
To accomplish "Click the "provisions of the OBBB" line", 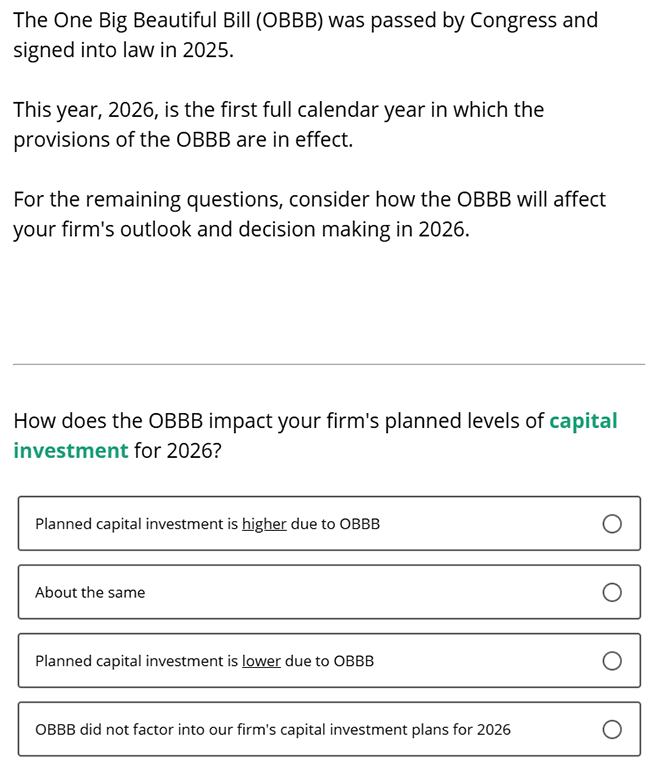I will click(183, 140).
